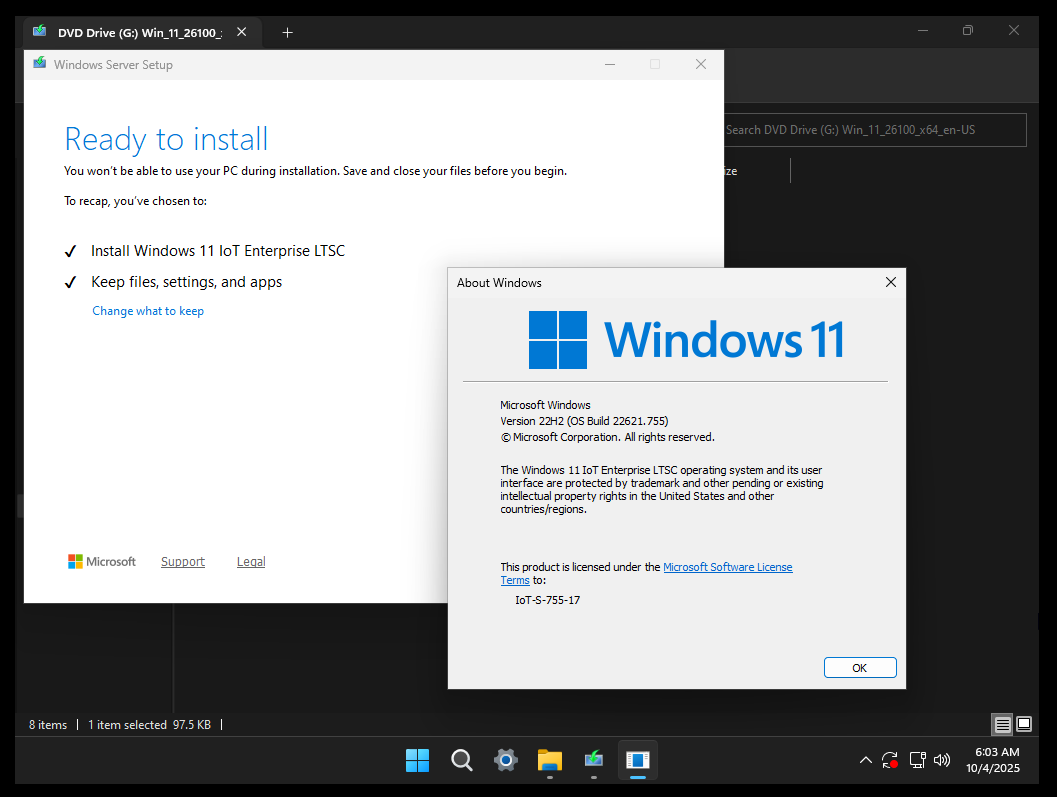Open taskbar Search magnifier icon
The width and height of the screenshot is (1057, 797).
[x=462, y=760]
